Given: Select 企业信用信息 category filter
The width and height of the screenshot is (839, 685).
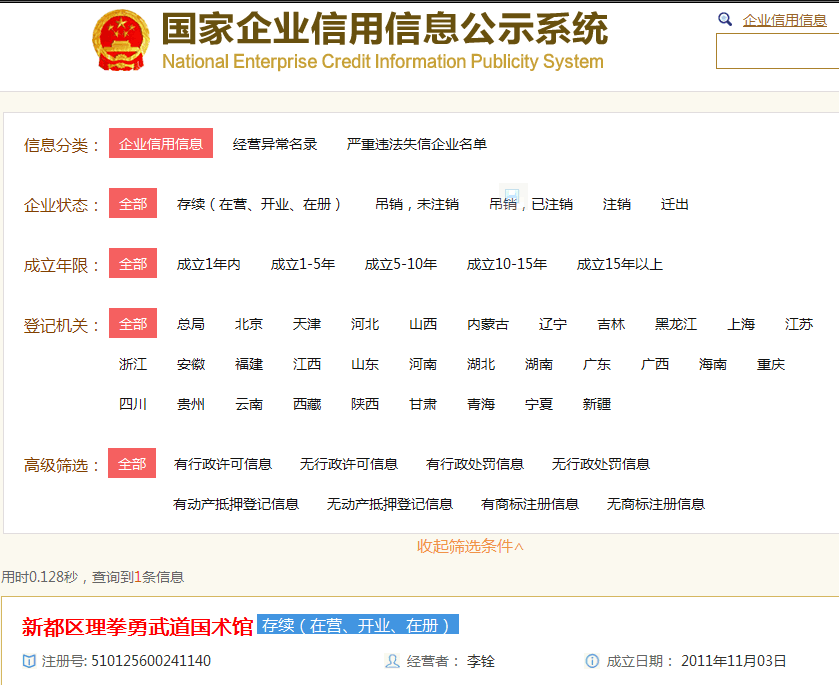Looking at the screenshot, I should (x=161, y=143).
